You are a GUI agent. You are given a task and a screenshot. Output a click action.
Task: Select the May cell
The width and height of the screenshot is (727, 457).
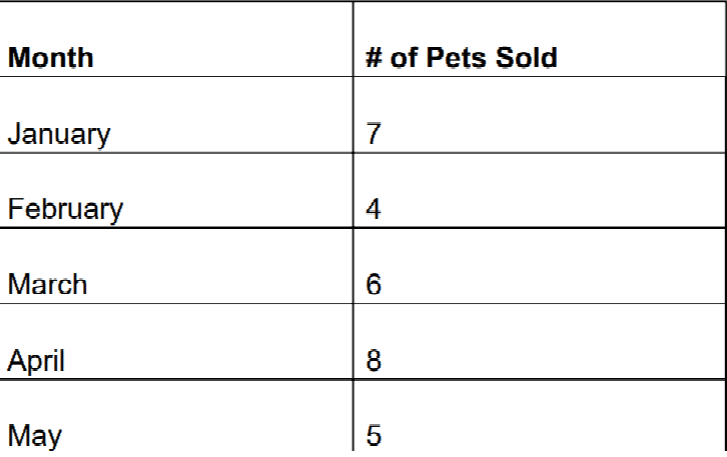pos(176,416)
